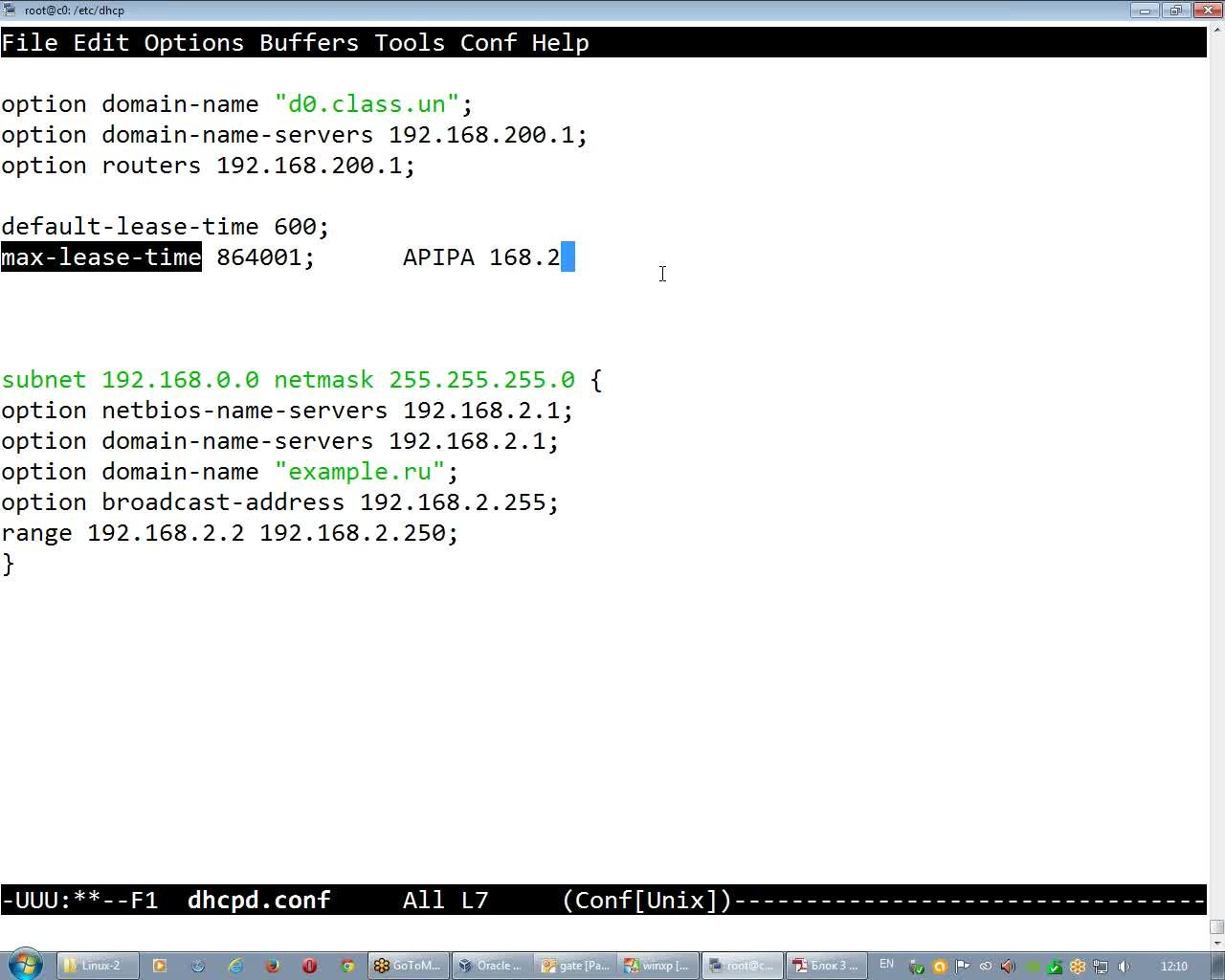
Task: Click the dhcpd.conf buffer name in mode line
Action: coord(258,901)
